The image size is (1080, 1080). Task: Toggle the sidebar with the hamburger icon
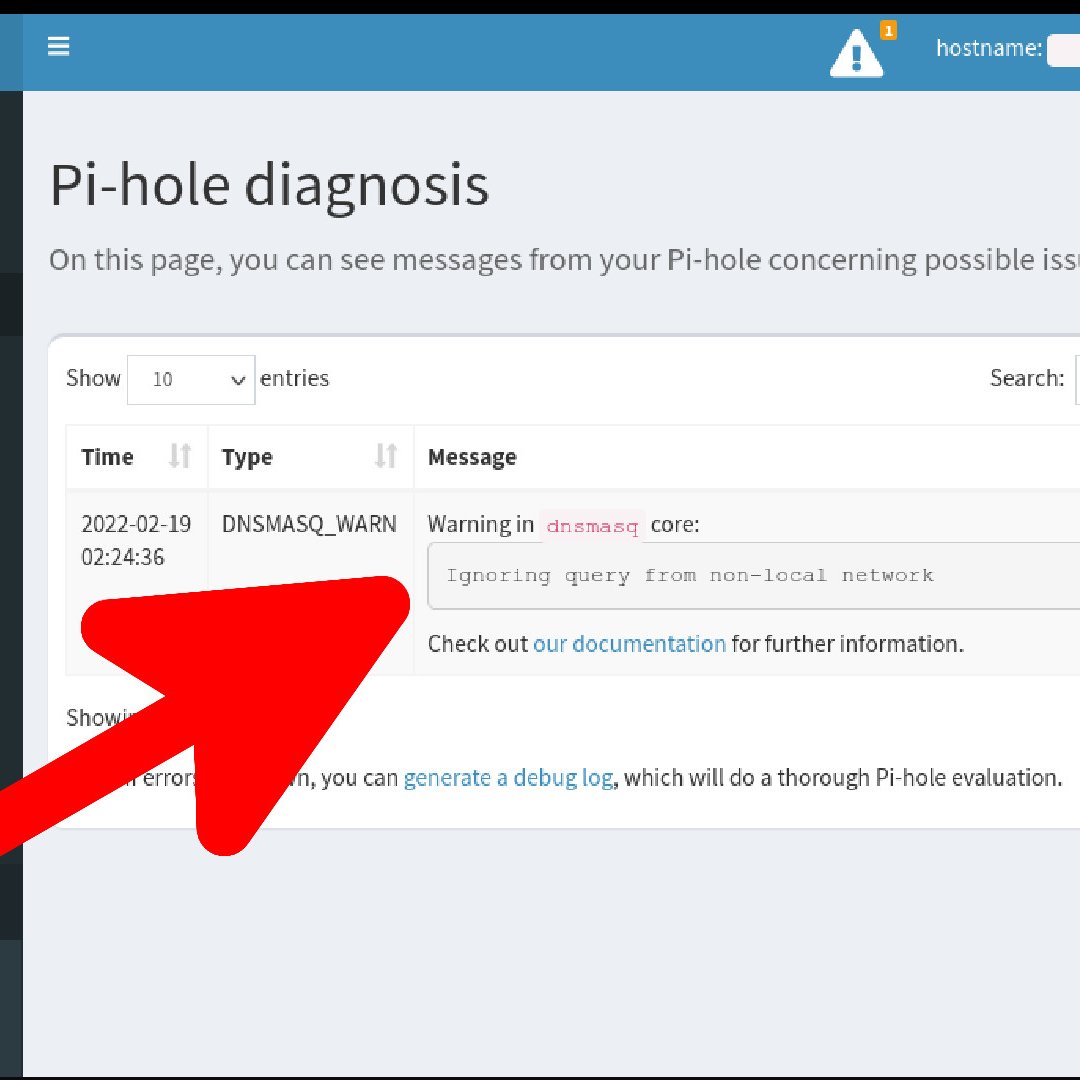tap(59, 46)
